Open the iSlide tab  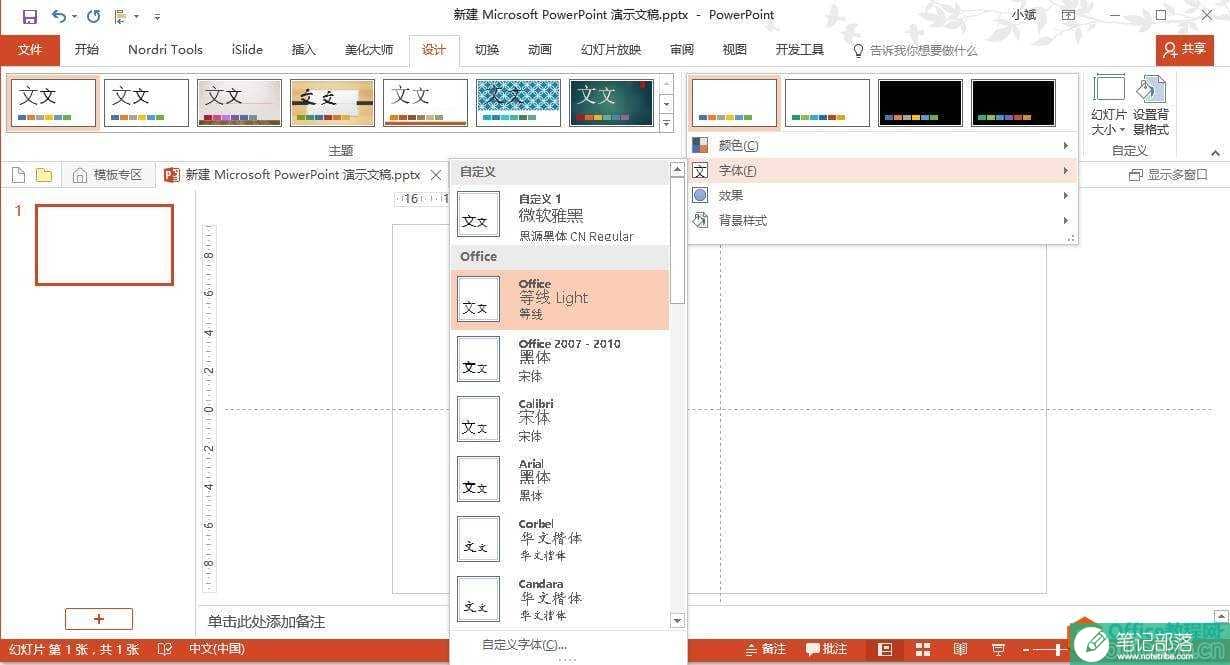247,49
